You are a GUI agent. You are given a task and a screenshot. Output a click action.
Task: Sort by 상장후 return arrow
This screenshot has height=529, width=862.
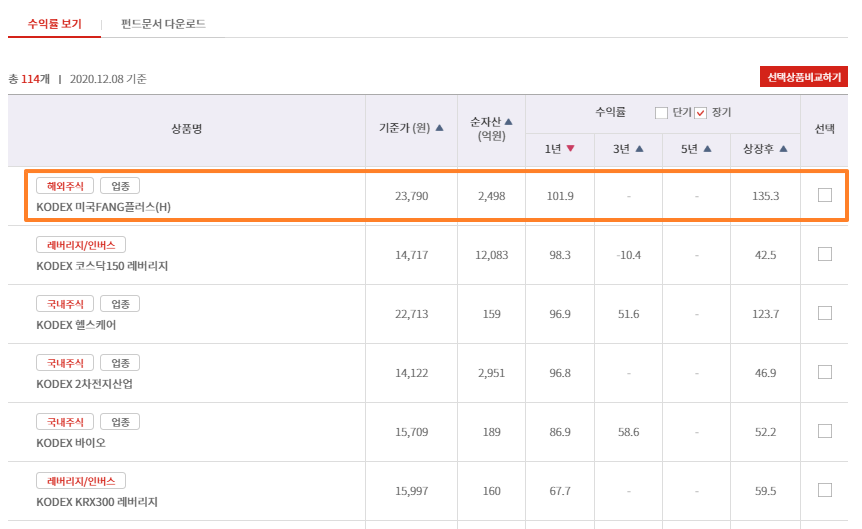783,148
